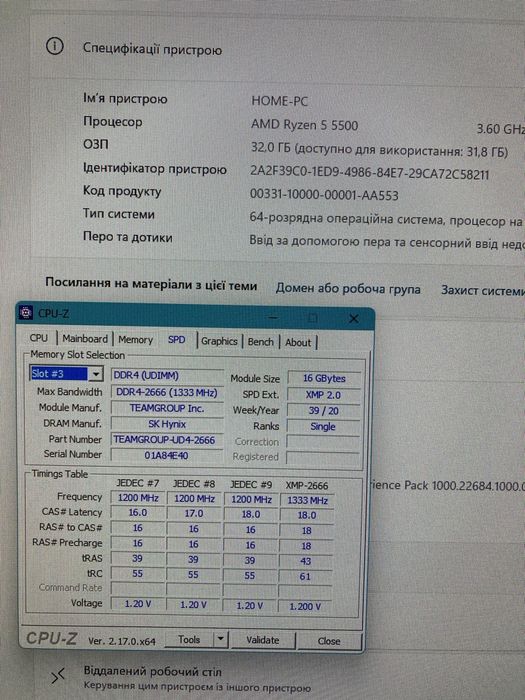Open Домен або робоча група link
The width and height of the screenshot is (525, 700).
[348, 288]
